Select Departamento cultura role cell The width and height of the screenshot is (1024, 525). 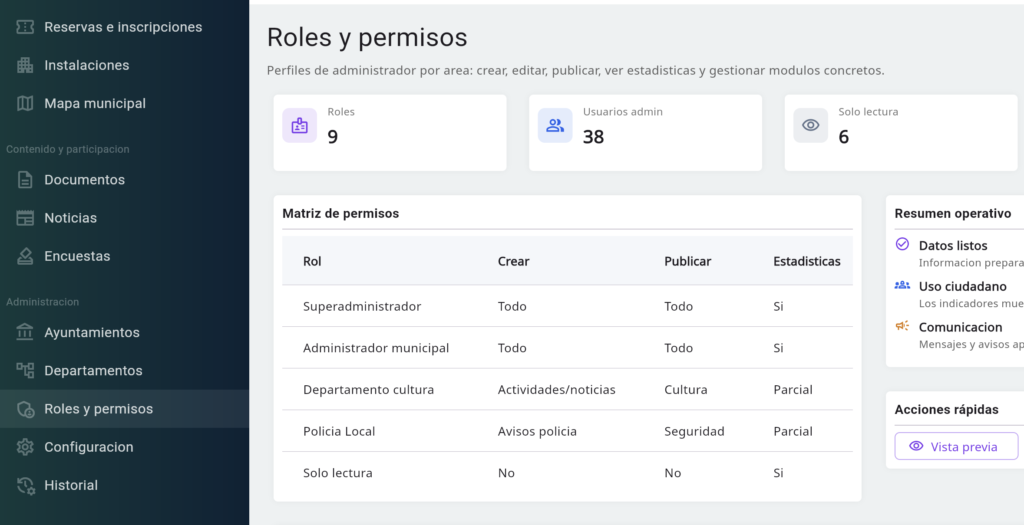pyautogui.click(x=368, y=390)
